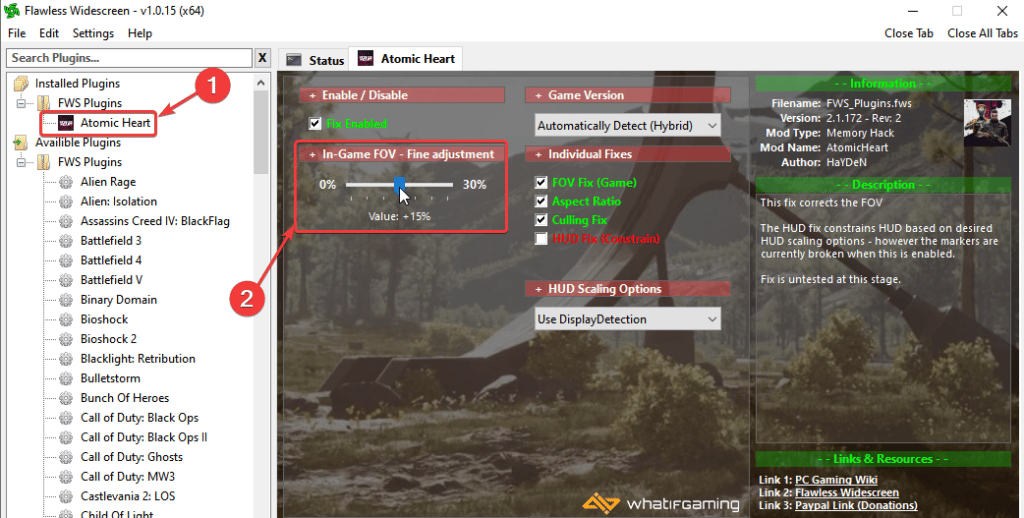The image size is (1024, 518).
Task: Open the Paypal Link (Donations)
Action: click(856, 505)
